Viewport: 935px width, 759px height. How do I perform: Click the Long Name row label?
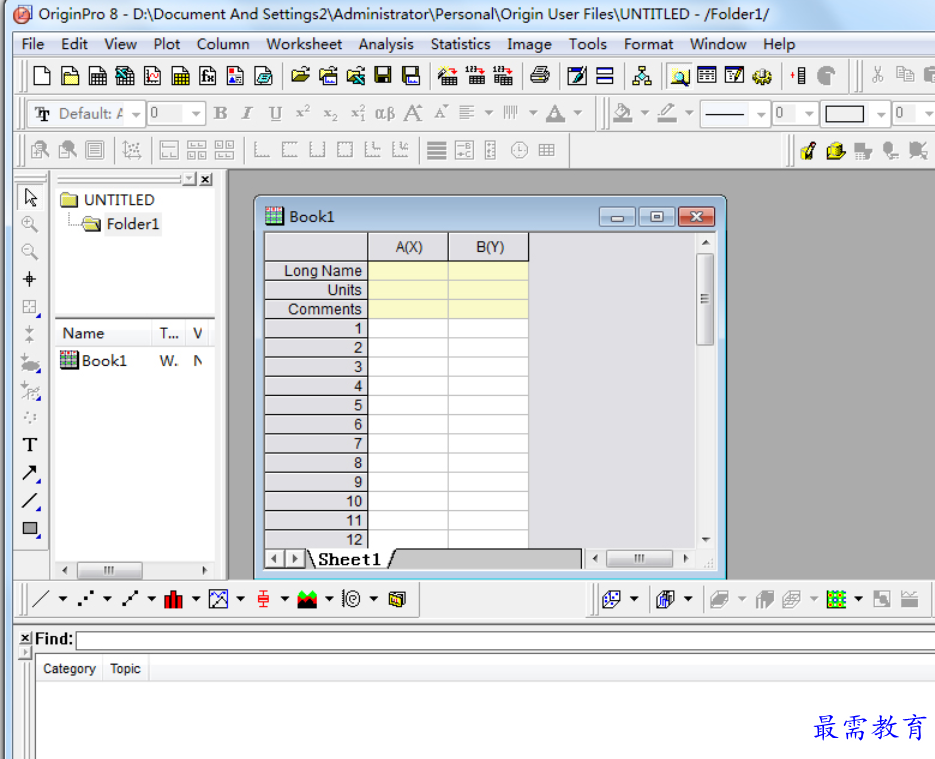point(316,271)
